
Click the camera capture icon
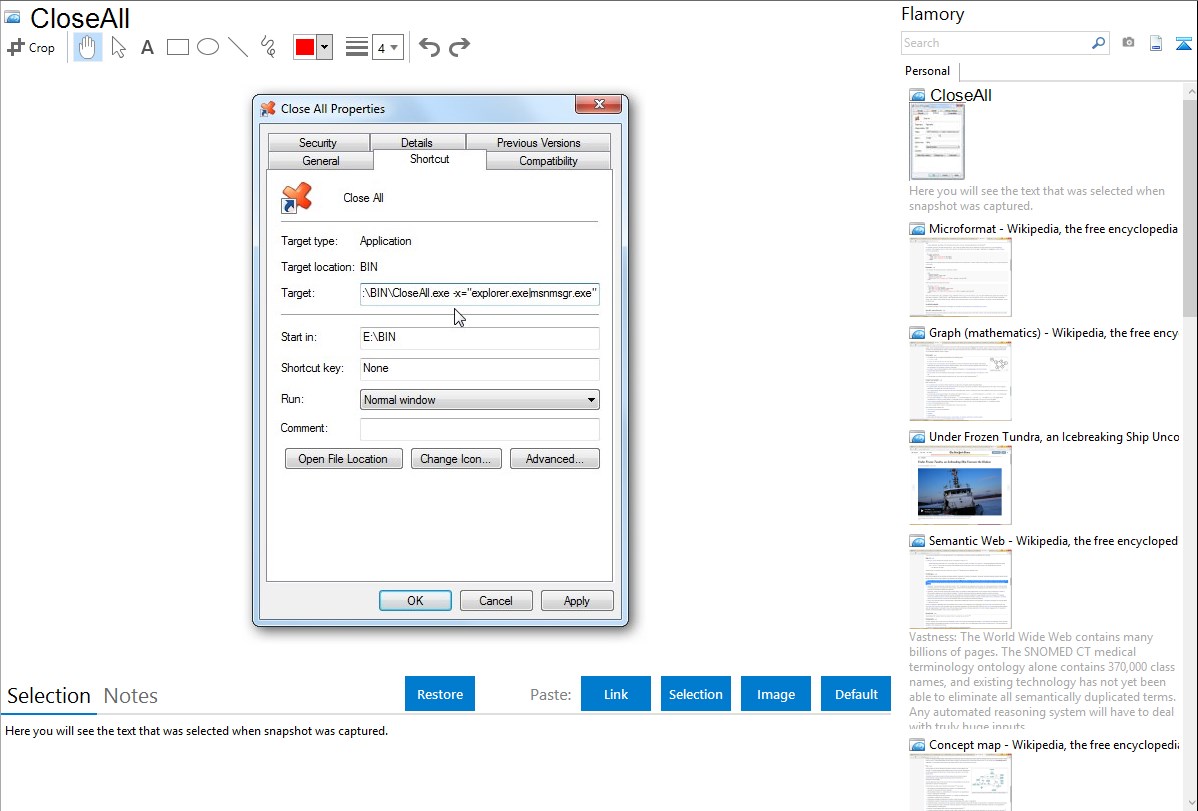pos(1128,43)
